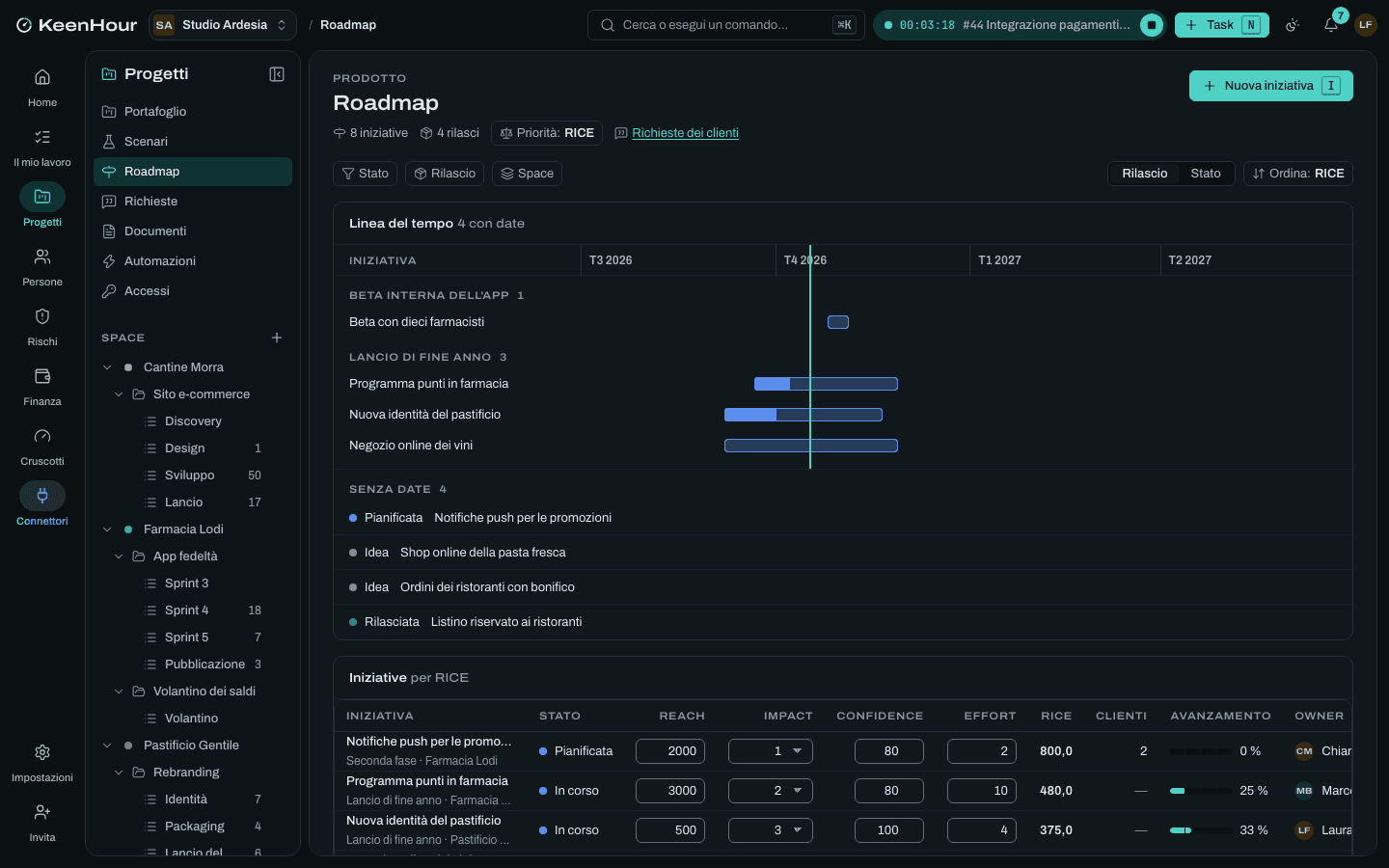Click the KeenHour logo

pos(76,25)
